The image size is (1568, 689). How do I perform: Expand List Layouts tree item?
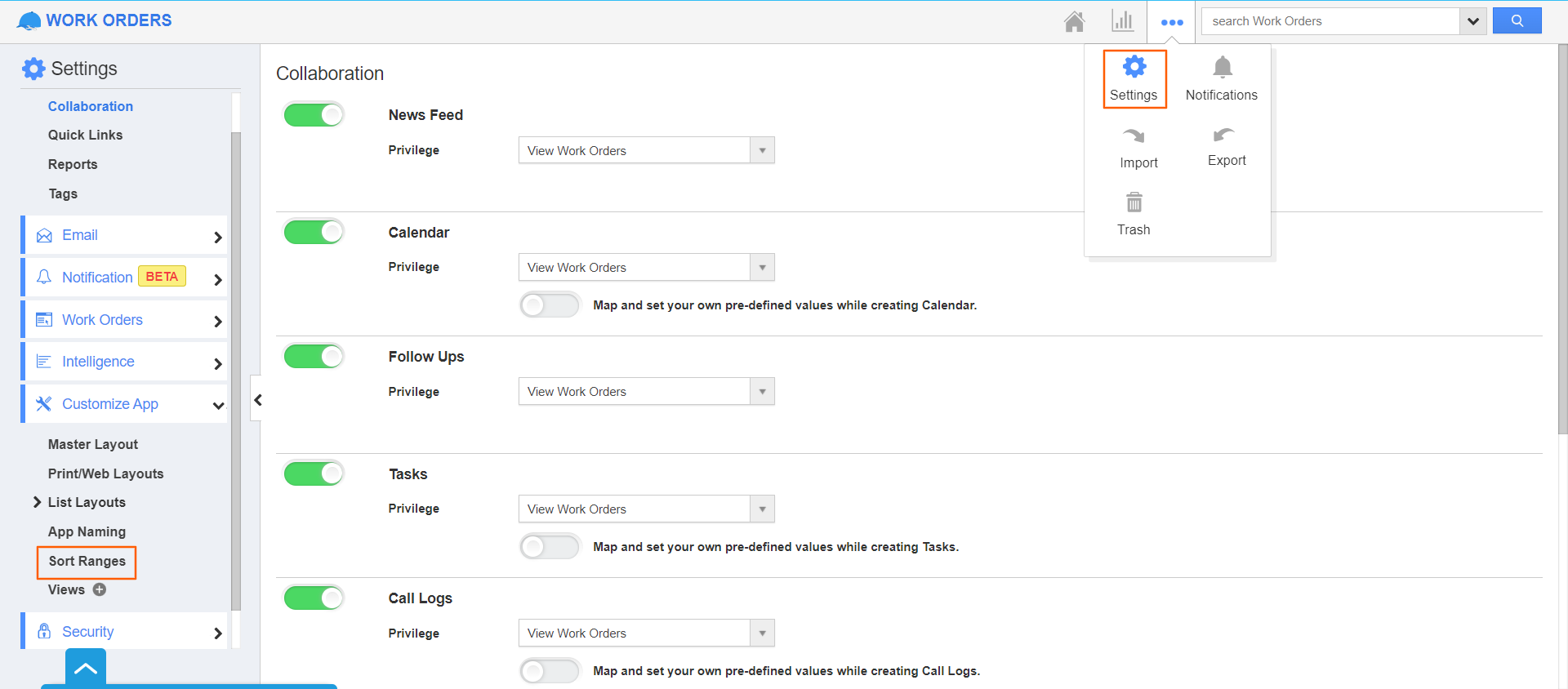point(37,502)
